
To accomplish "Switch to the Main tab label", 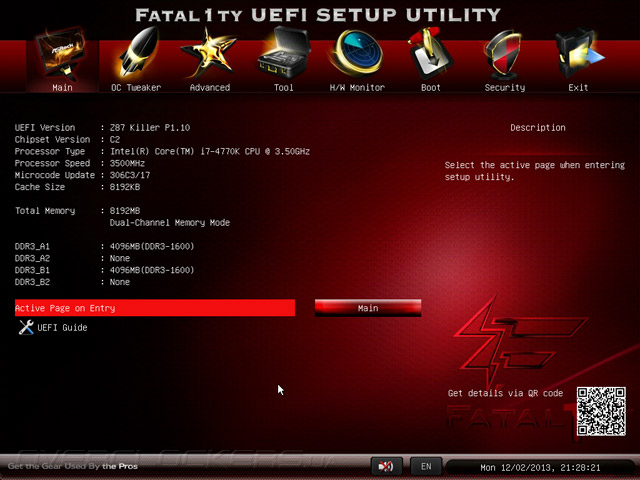I will (62, 87).
